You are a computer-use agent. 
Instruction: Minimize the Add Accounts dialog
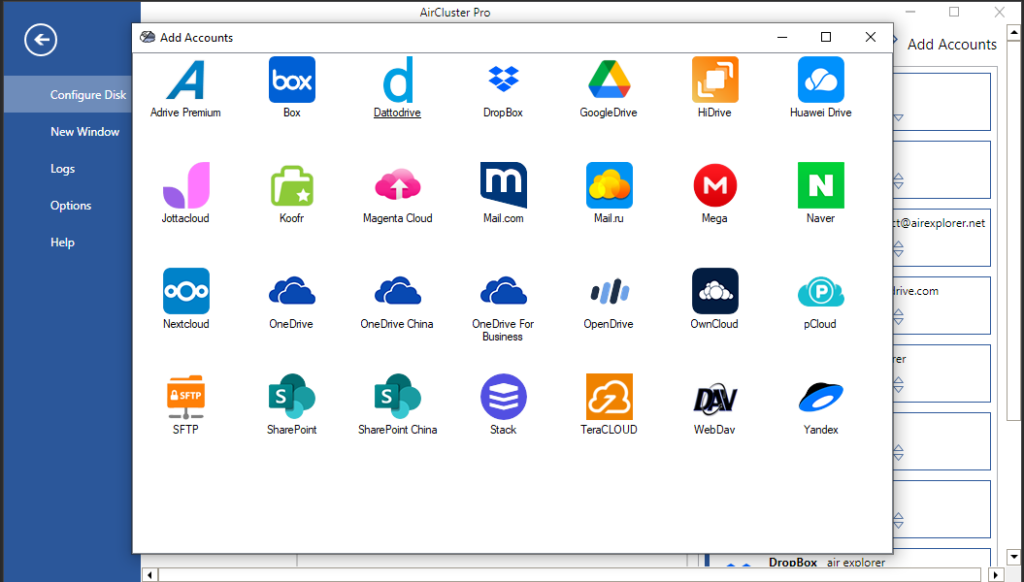coord(782,37)
